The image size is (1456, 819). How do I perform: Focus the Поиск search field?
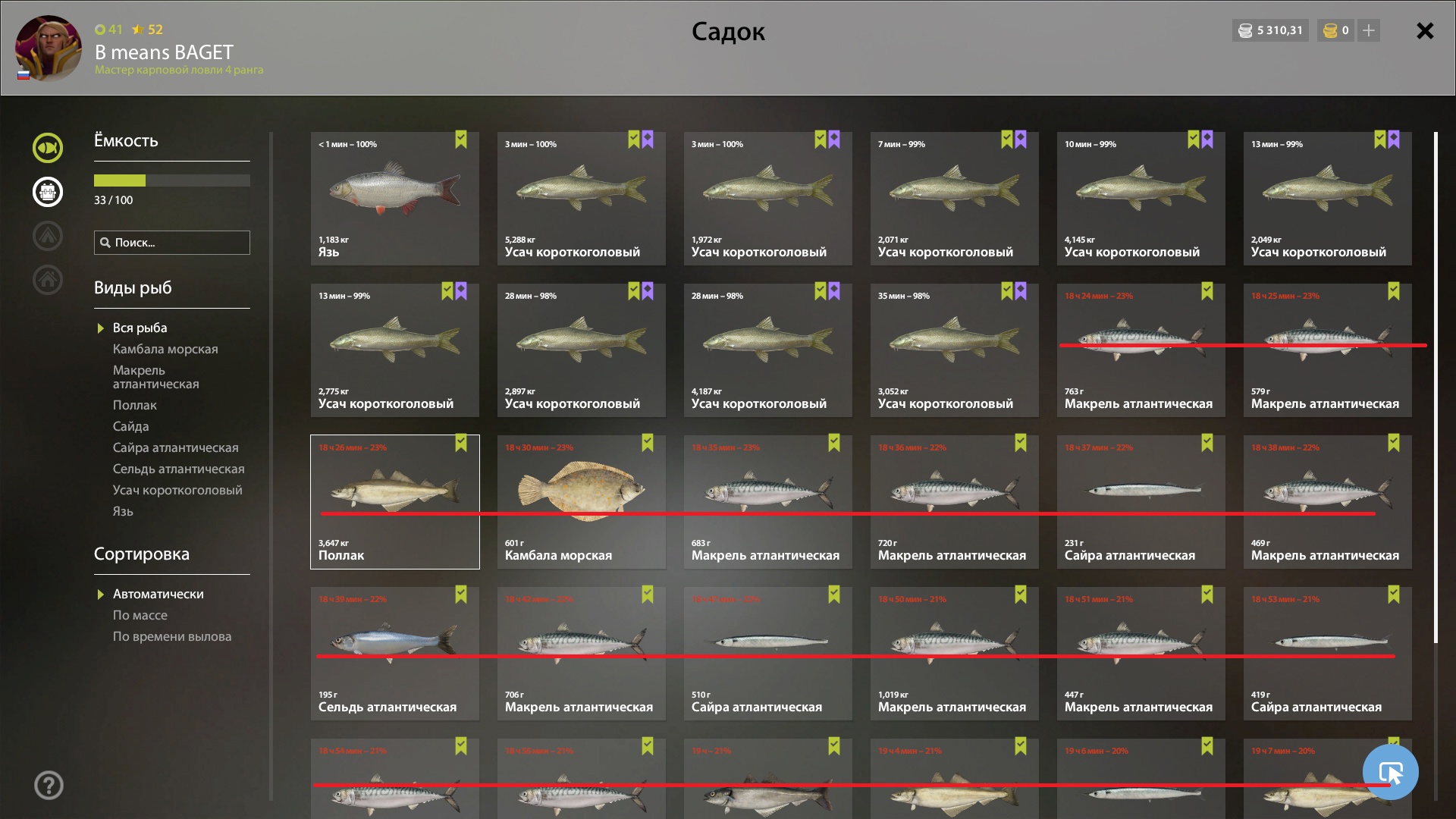172,243
